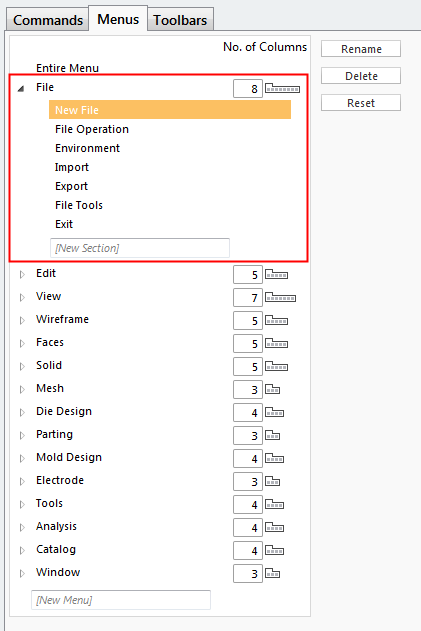Click the Solid columns number field

pyautogui.click(x=248, y=367)
